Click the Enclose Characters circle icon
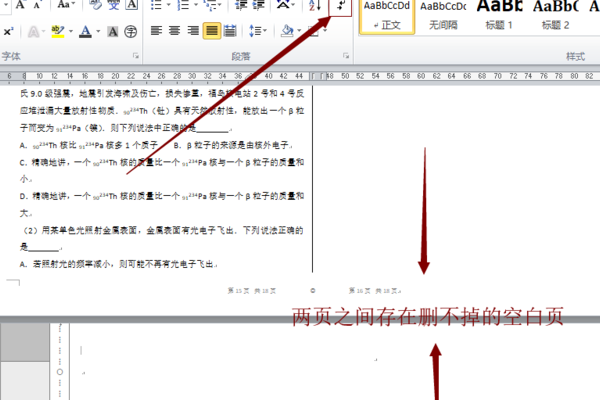600x400 pixels. tap(130, 31)
